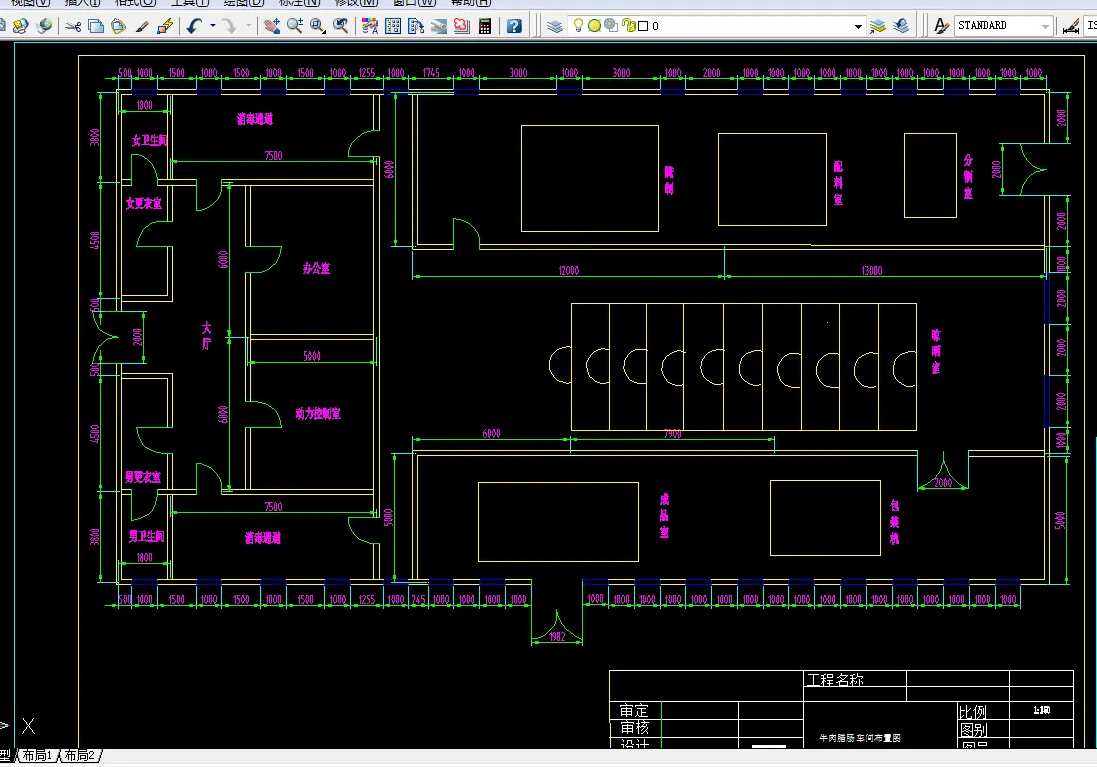This screenshot has height=767, width=1097.
Task: Expand the undo history dropdown arrow
Action: click(213, 27)
